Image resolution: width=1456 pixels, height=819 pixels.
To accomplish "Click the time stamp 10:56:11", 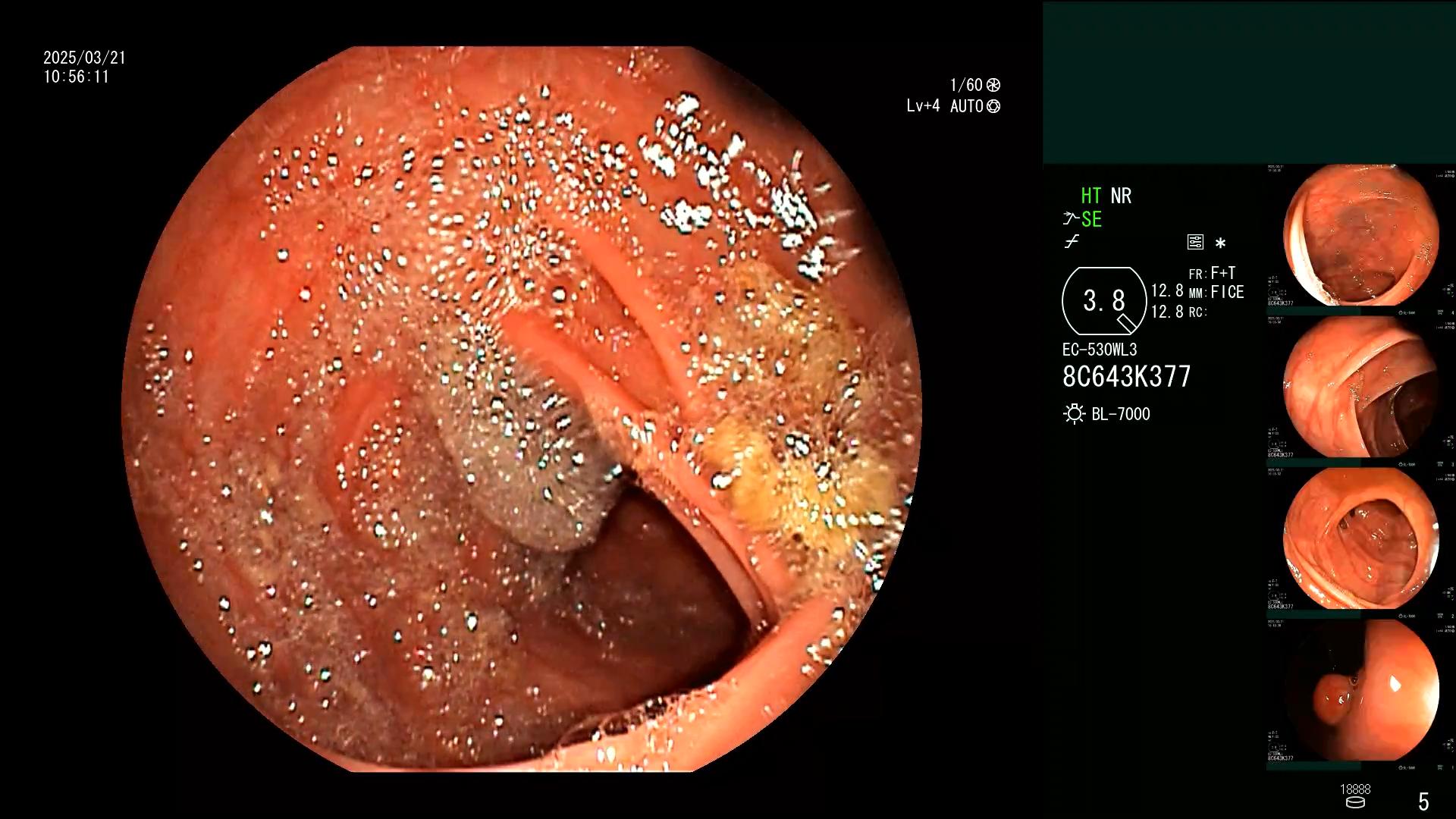I will [x=76, y=77].
